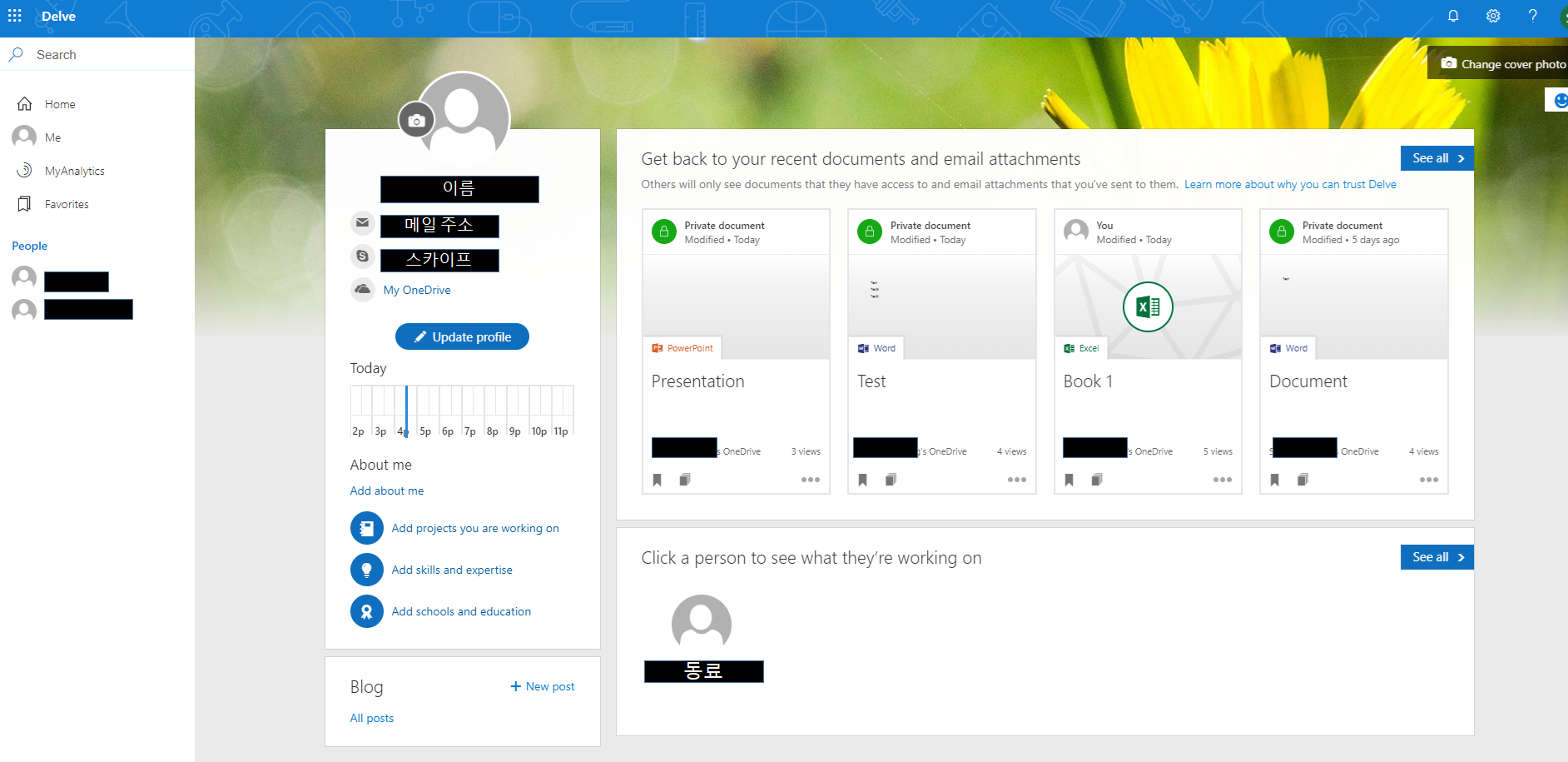Click Add projects you are working on

pos(475,528)
